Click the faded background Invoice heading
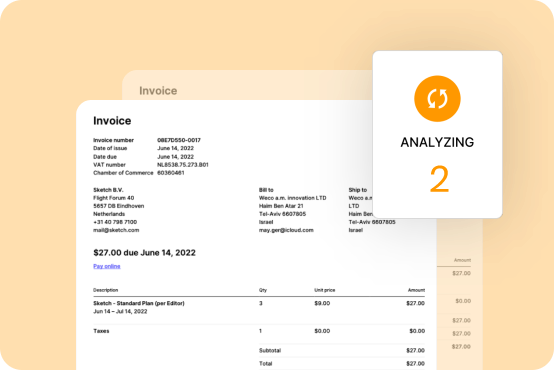The width and height of the screenshot is (554, 370). [x=158, y=91]
